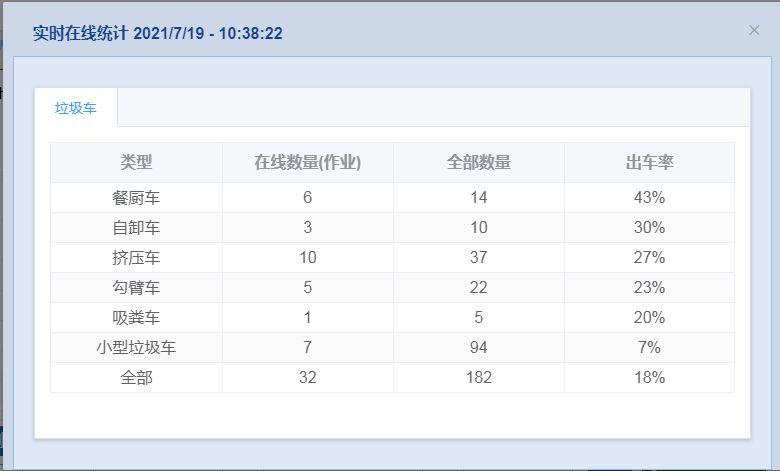Click the 20% rate for 吸粪车
Viewport: 780px width, 471px height.
649,317
